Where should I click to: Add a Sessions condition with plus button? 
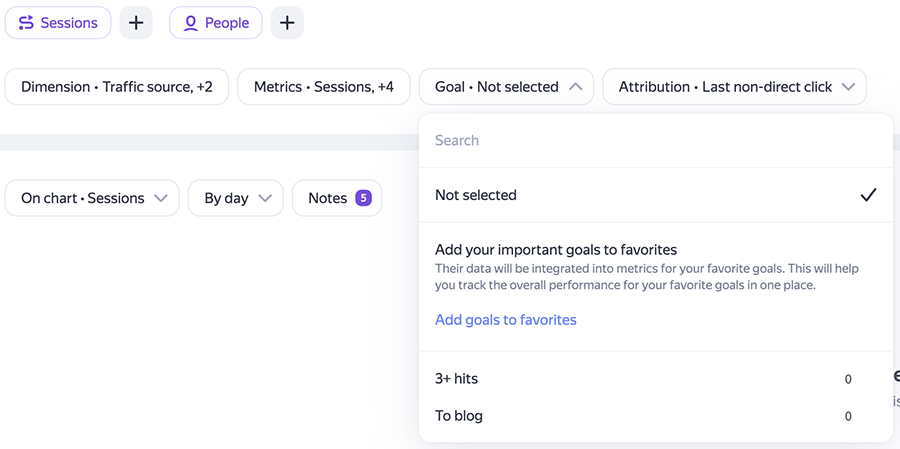click(136, 23)
